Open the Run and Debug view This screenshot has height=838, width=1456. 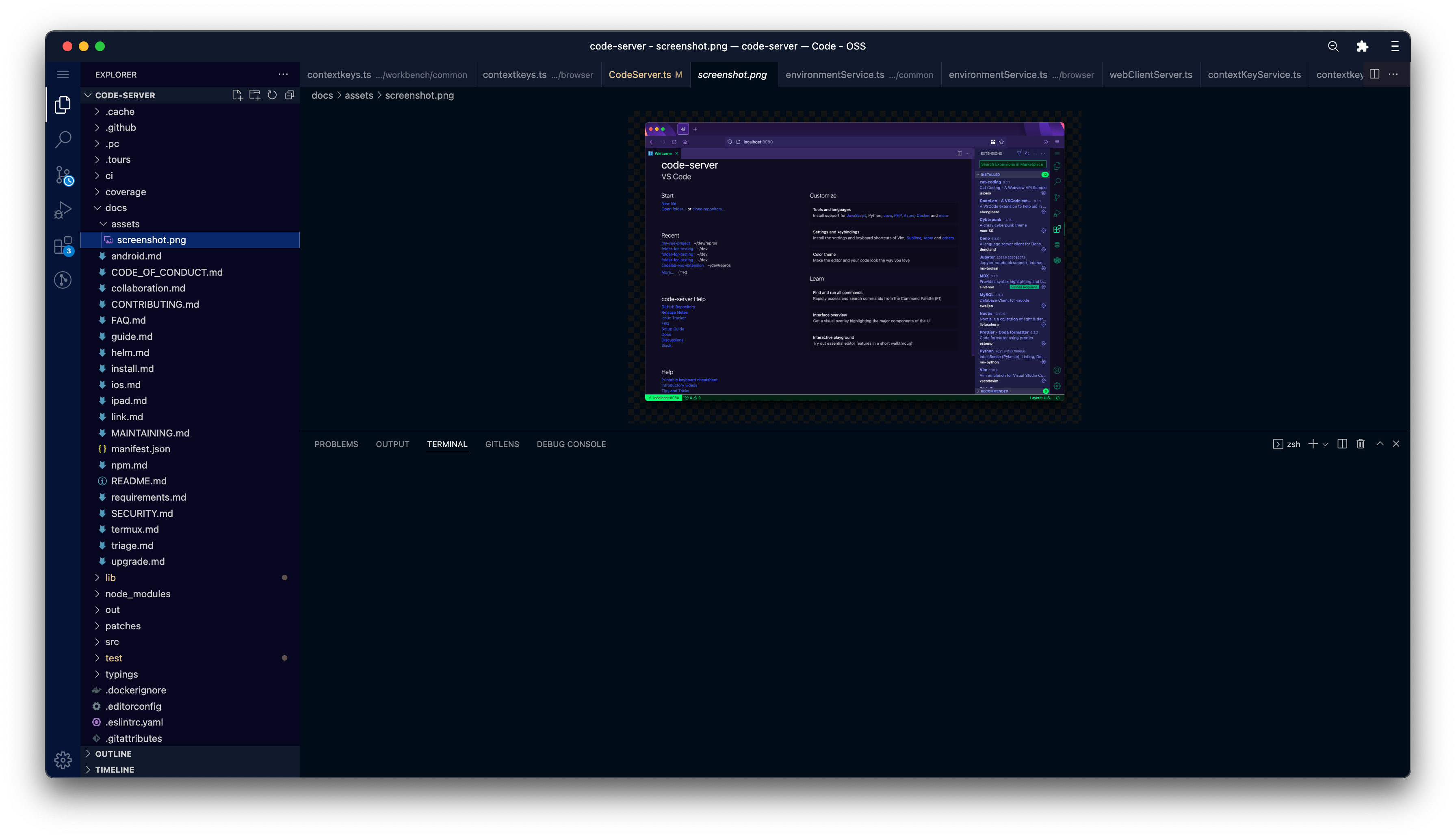(x=63, y=209)
